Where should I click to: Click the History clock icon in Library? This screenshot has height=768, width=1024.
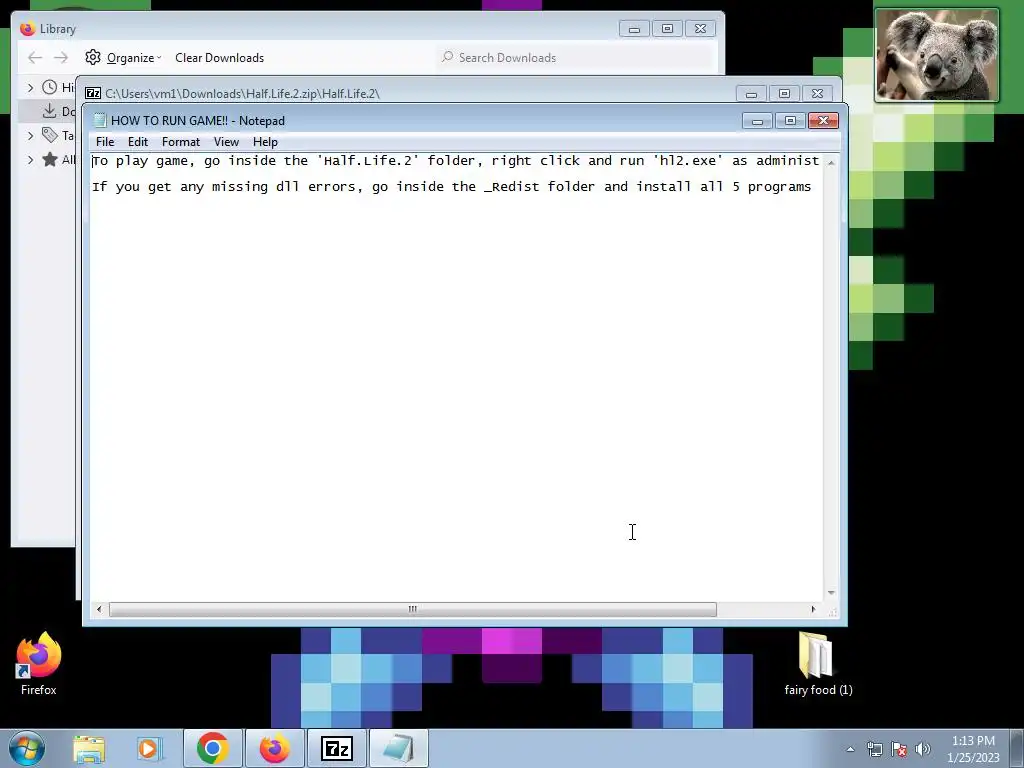click(x=50, y=87)
